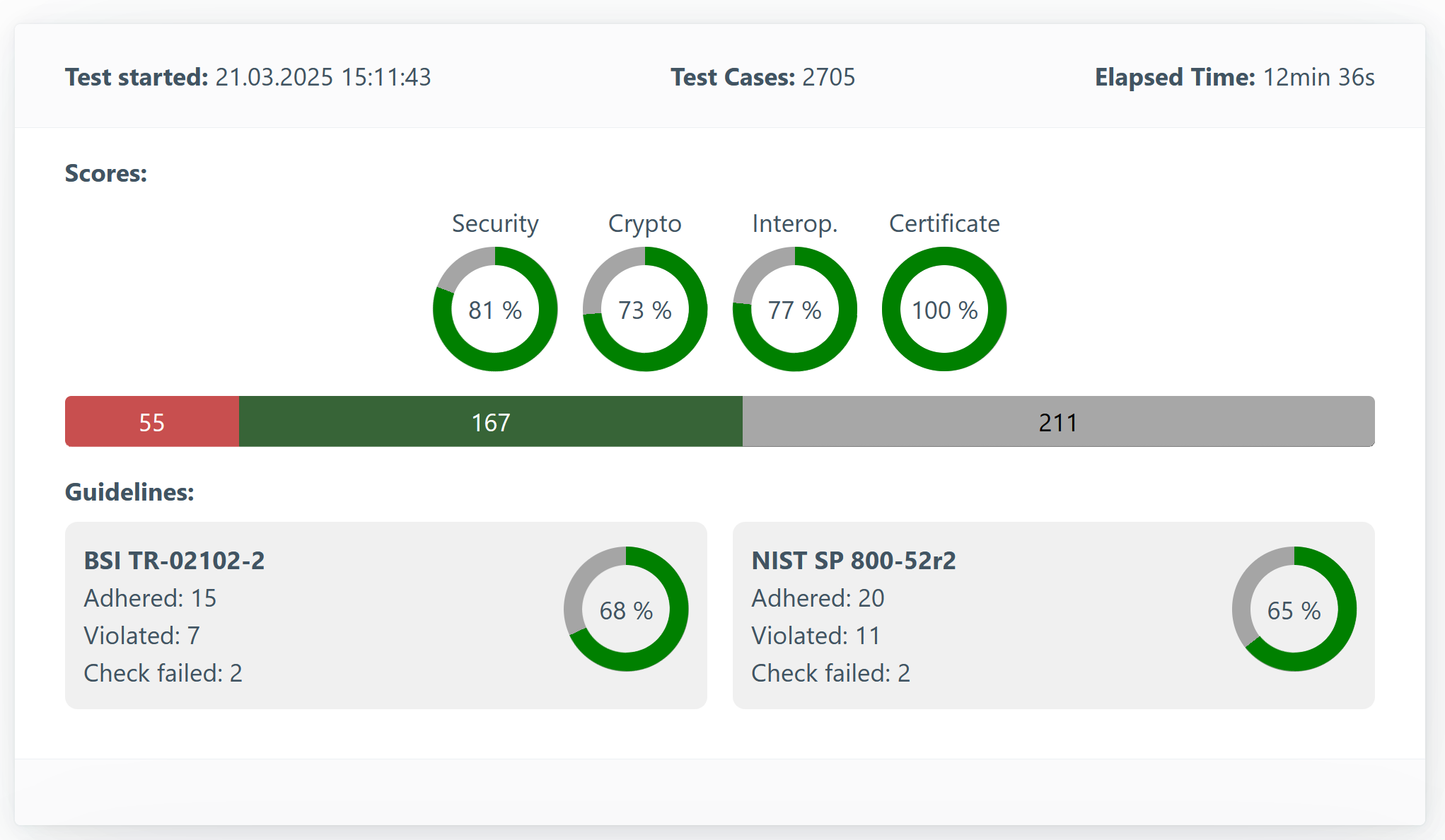Click the Security label above the chart

[495, 224]
